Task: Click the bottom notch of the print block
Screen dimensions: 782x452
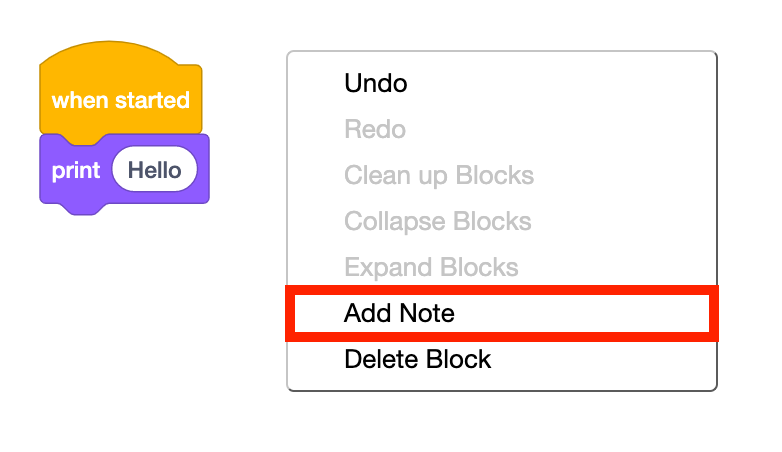Action: pyautogui.click(x=76, y=207)
